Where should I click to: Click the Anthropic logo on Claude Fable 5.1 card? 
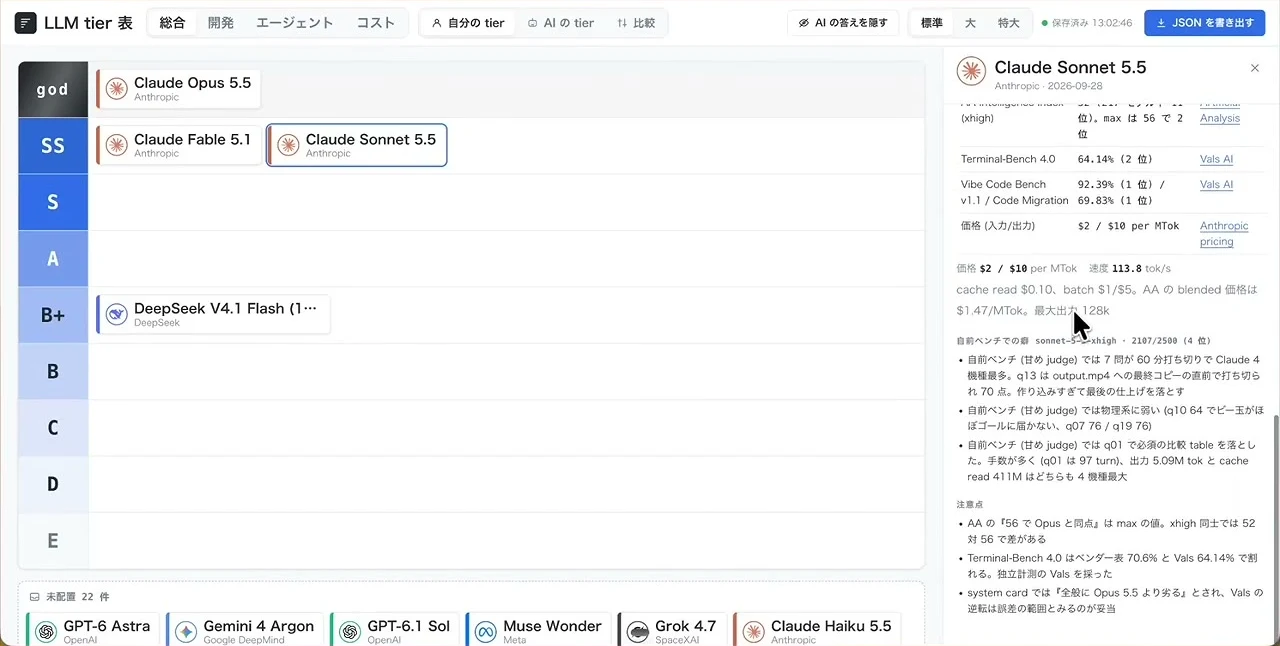click(117, 146)
